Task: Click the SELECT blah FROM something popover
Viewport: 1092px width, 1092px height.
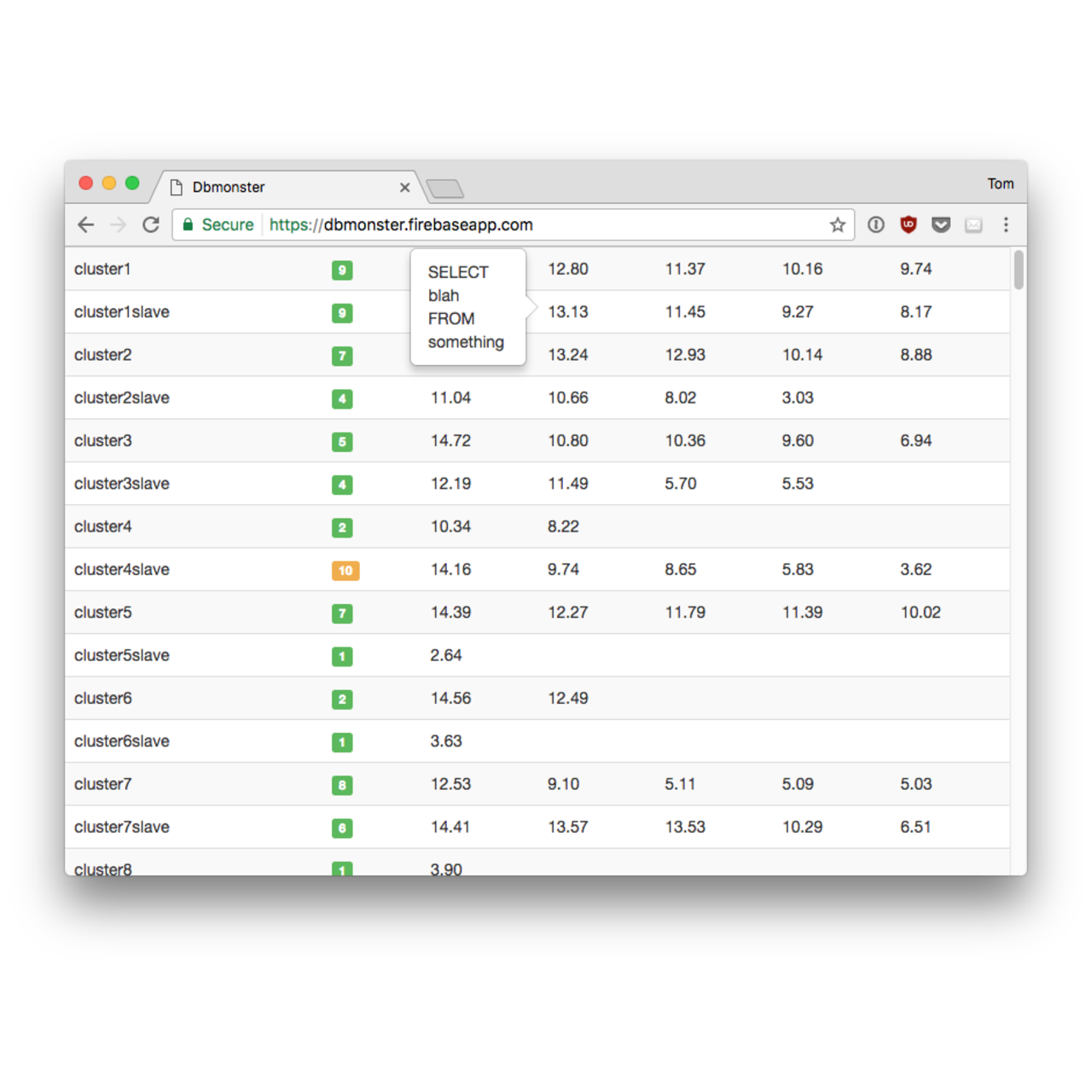Action: [x=468, y=307]
